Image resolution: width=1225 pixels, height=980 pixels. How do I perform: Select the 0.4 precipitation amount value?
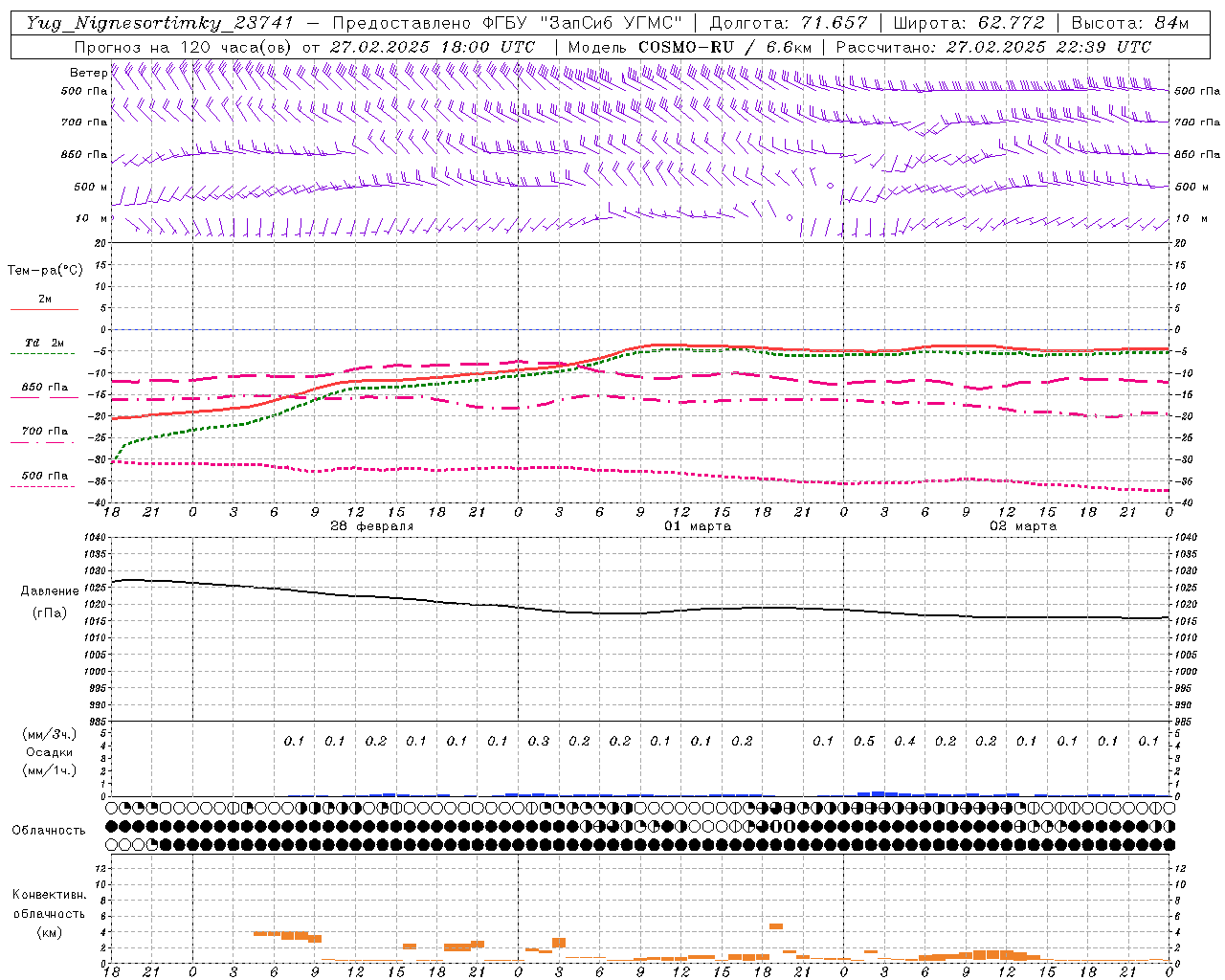tap(904, 741)
